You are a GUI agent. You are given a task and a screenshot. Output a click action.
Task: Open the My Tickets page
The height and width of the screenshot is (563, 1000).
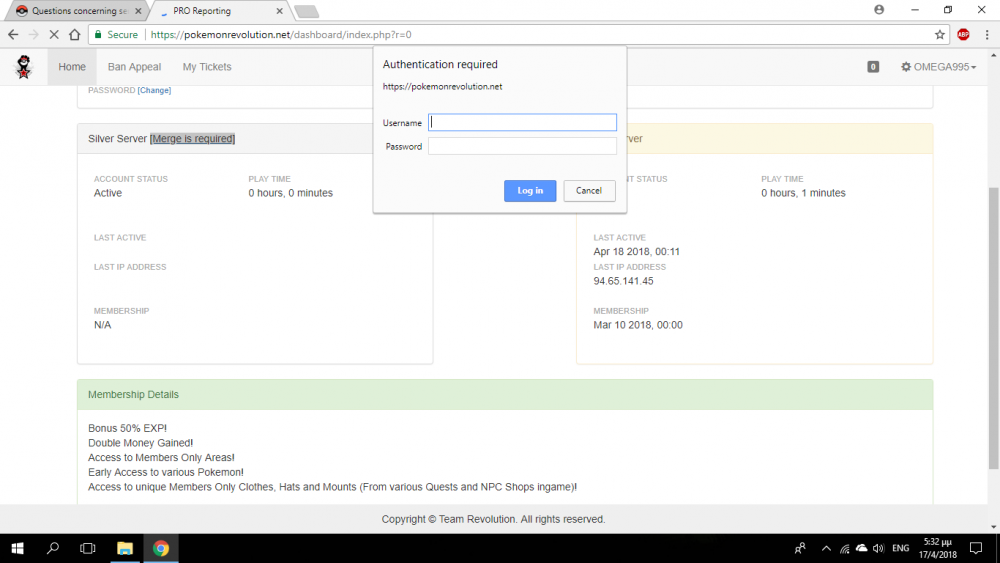pos(207,66)
